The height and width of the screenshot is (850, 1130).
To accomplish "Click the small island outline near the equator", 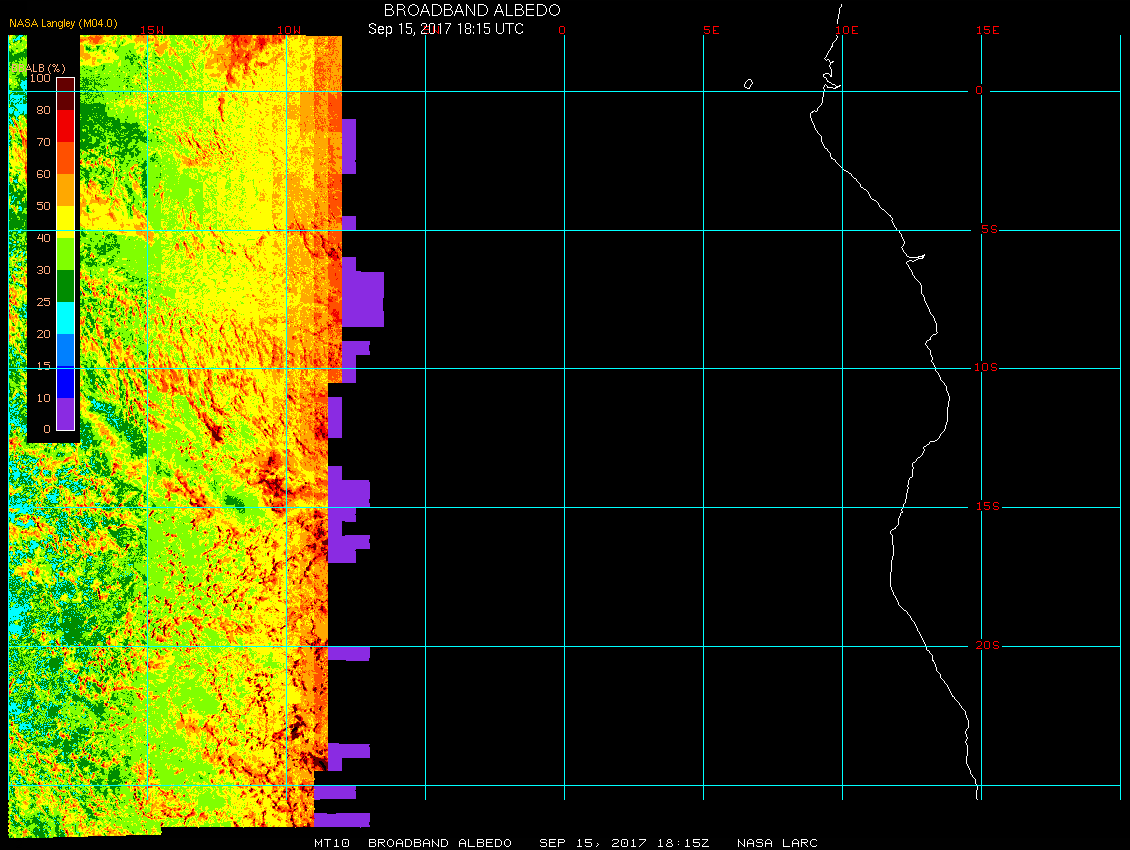I will tap(748, 84).
